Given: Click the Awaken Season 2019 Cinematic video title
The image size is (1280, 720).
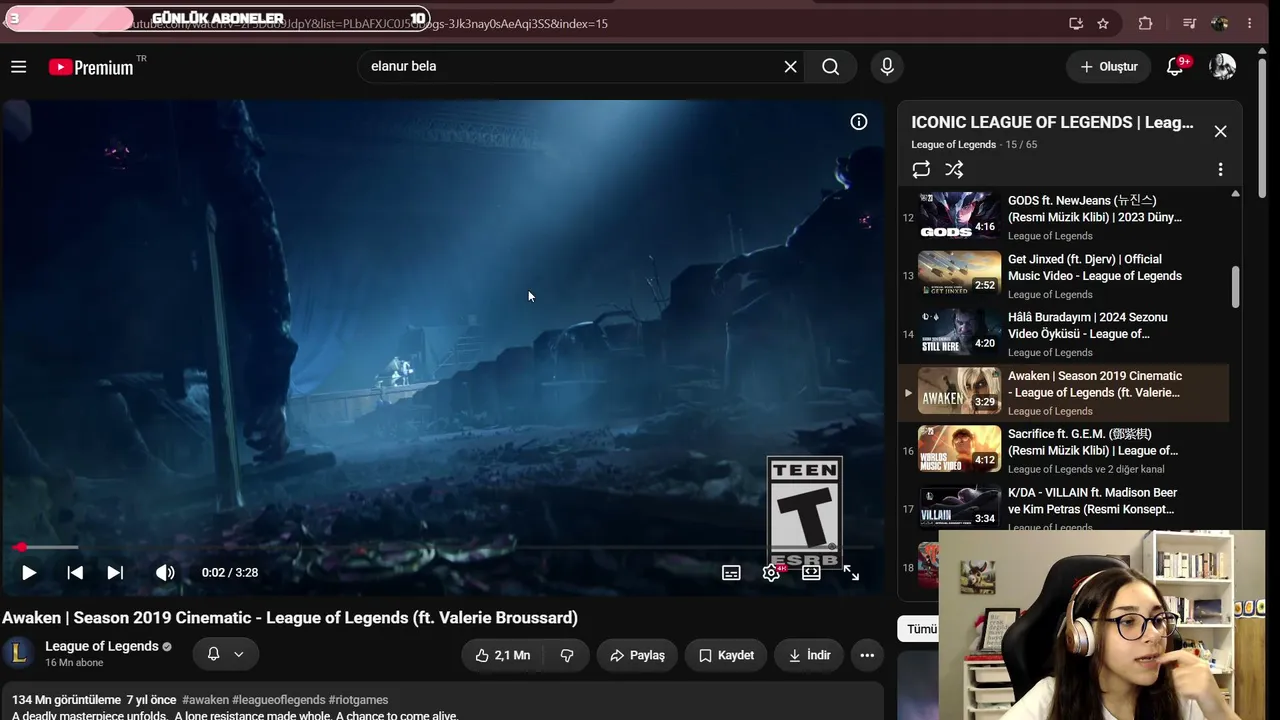Looking at the screenshot, I should [x=290, y=618].
